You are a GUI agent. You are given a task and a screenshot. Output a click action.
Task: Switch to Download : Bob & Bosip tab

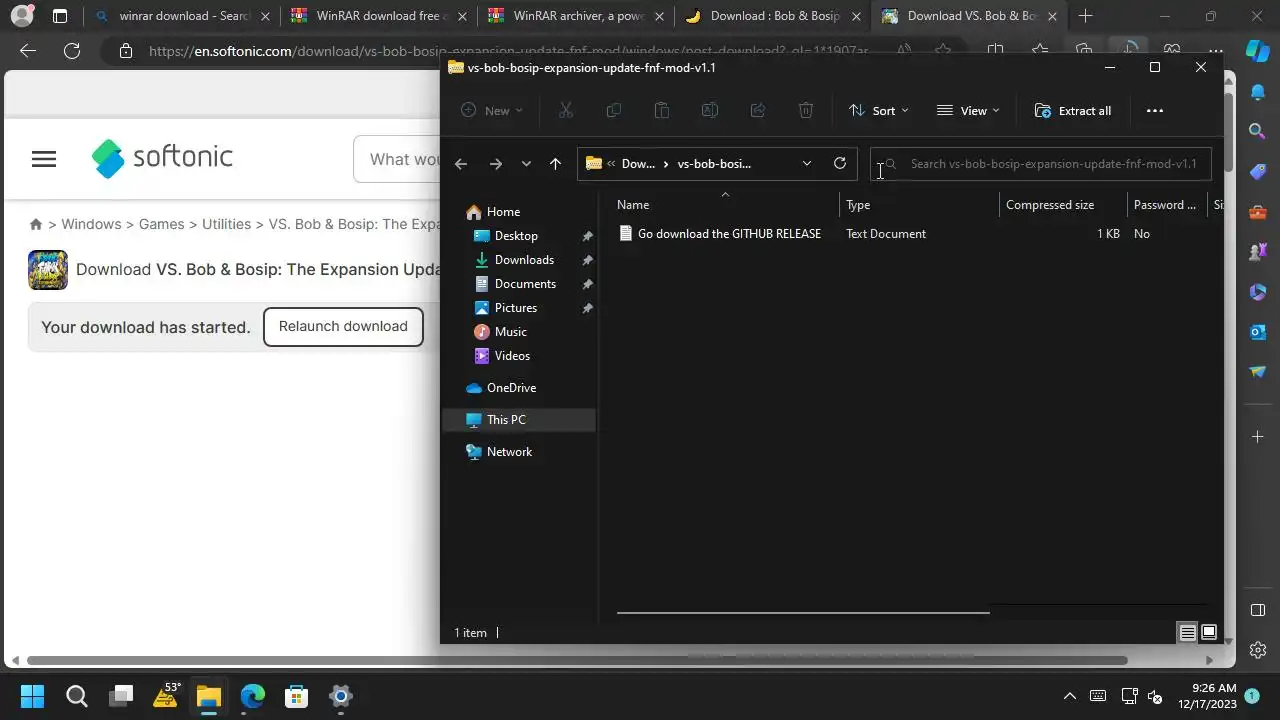click(773, 16)
